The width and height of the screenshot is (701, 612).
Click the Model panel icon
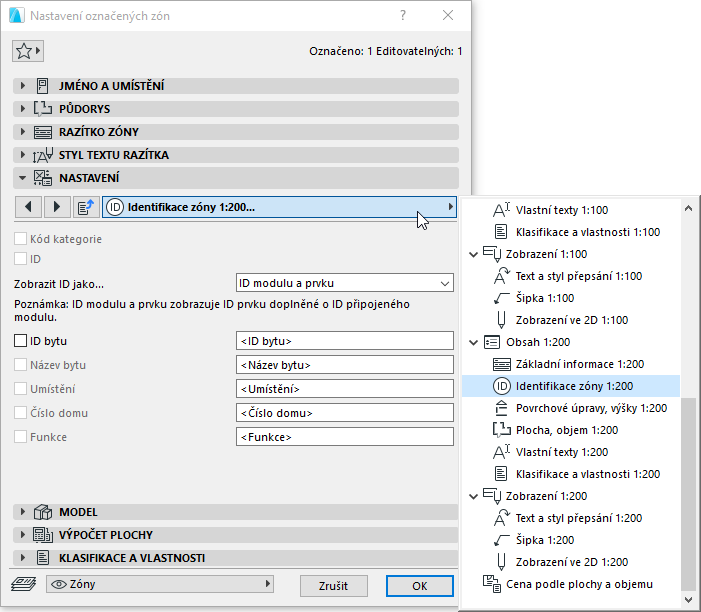(x=42, y=512)
